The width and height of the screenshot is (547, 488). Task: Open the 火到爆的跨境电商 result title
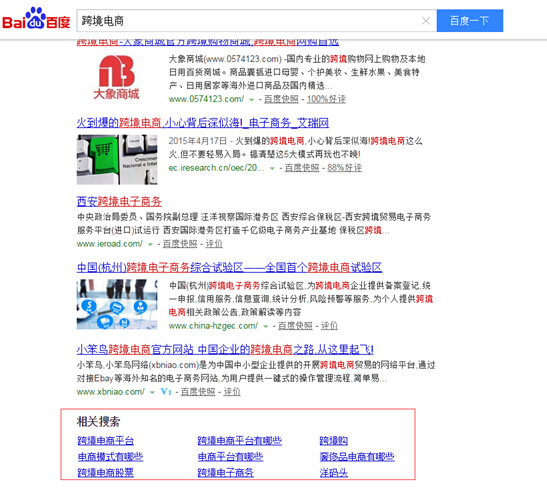202,123
